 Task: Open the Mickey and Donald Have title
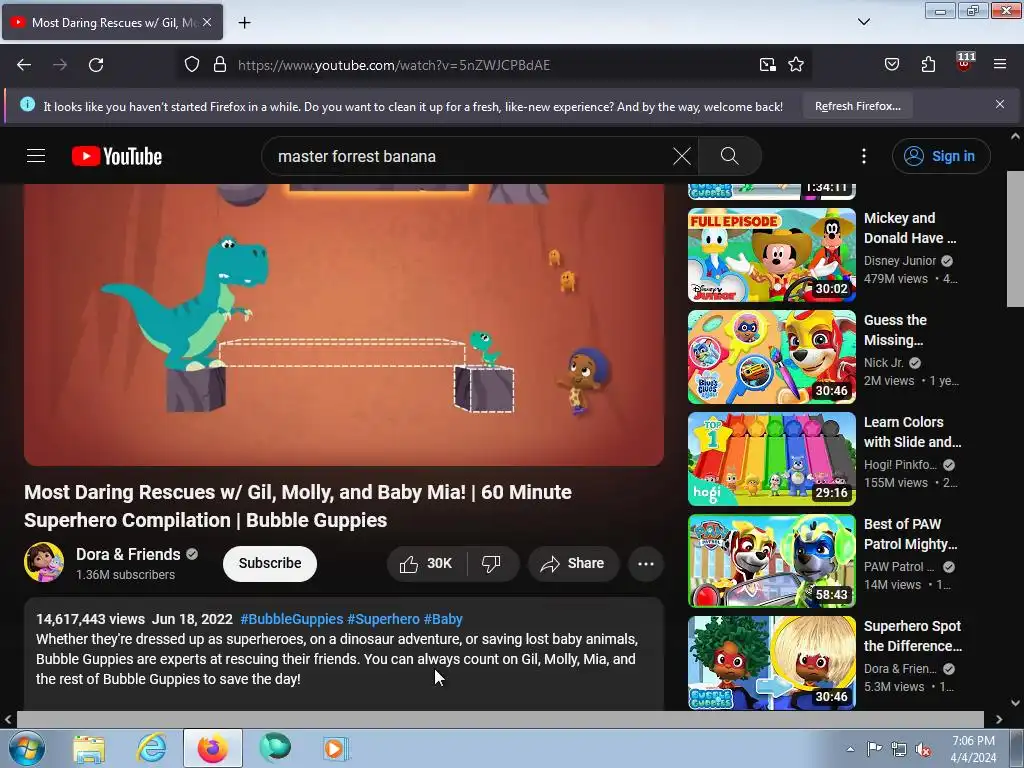tap(910, 228)
